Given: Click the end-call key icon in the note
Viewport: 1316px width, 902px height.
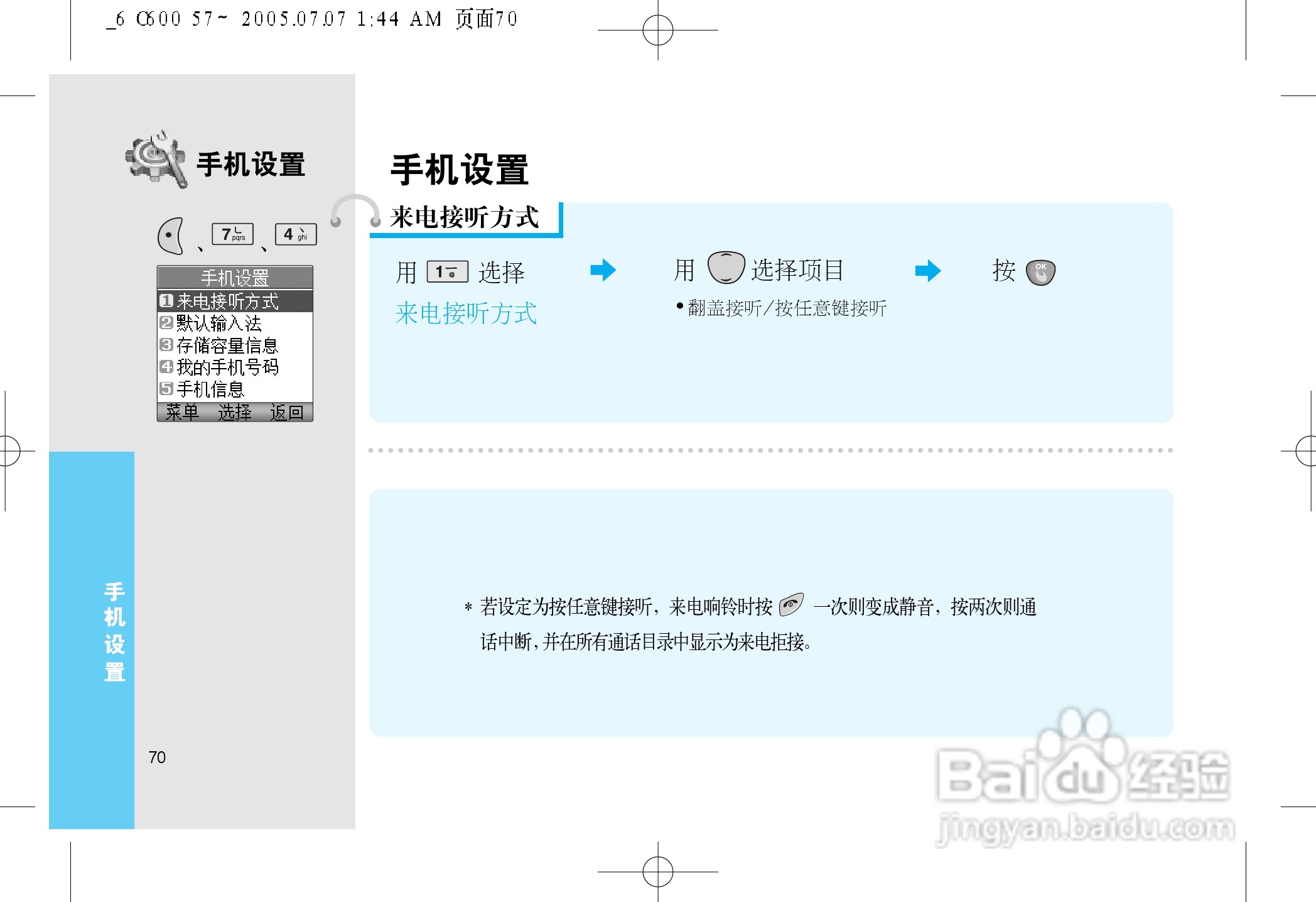Looking at the screenshot, I should 791,605.
